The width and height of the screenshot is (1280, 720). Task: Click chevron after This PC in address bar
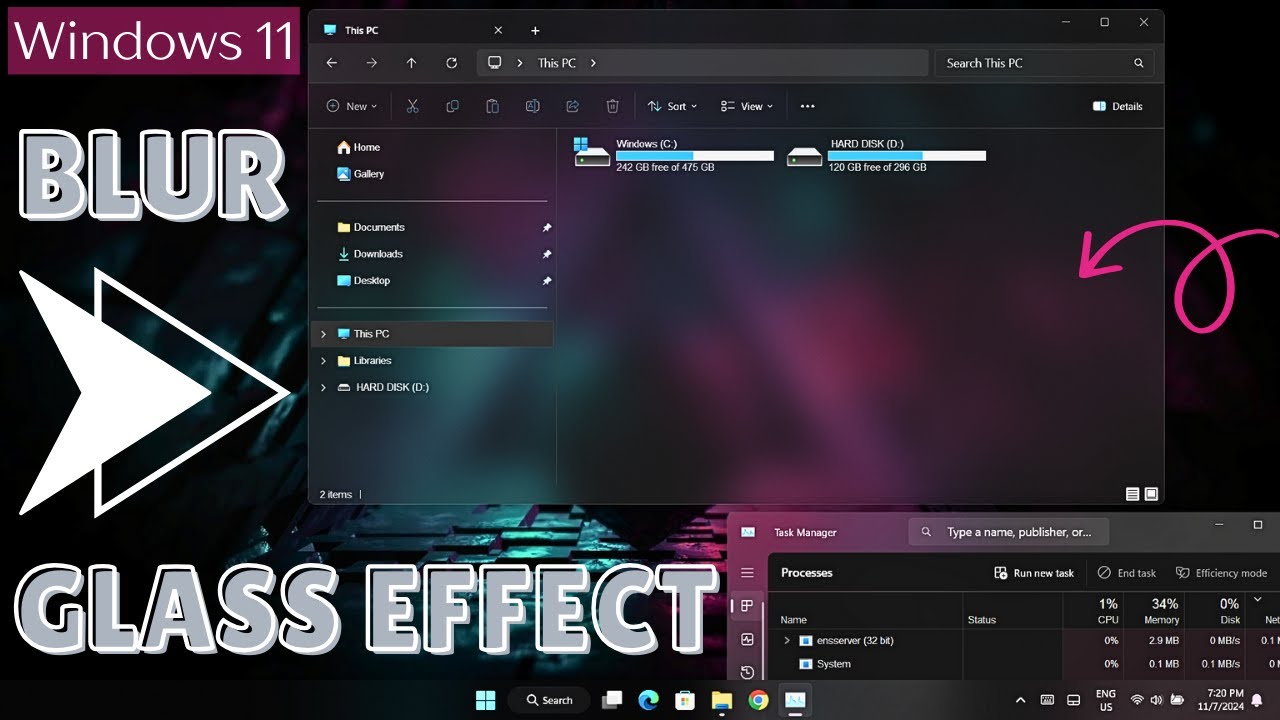[x=593, y=63]
